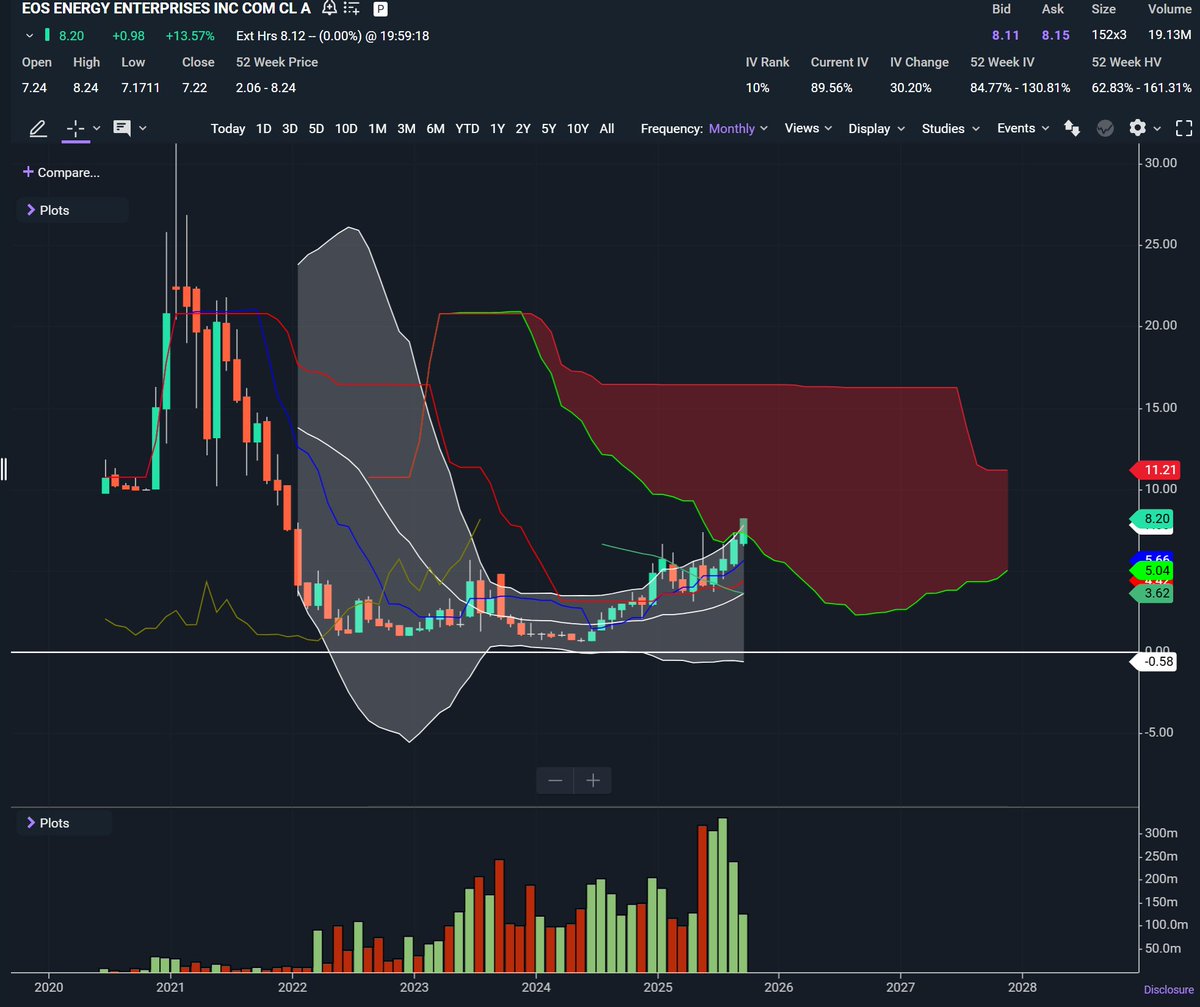Set chart range to 1D
This screenshot has width=1200, height=1007.
tap(263, 128)
